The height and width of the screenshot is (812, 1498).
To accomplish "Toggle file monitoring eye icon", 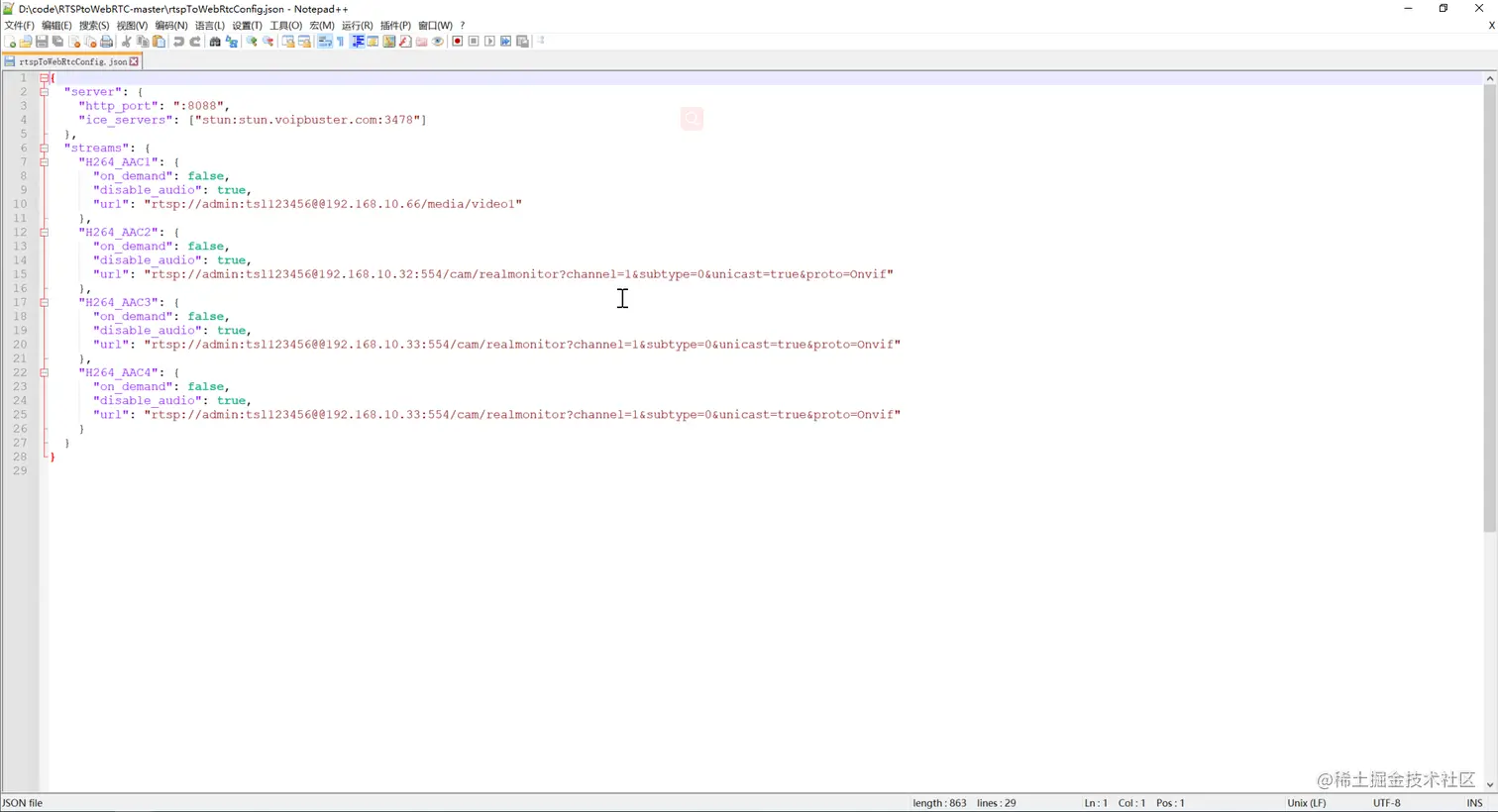I will [437, 42].
